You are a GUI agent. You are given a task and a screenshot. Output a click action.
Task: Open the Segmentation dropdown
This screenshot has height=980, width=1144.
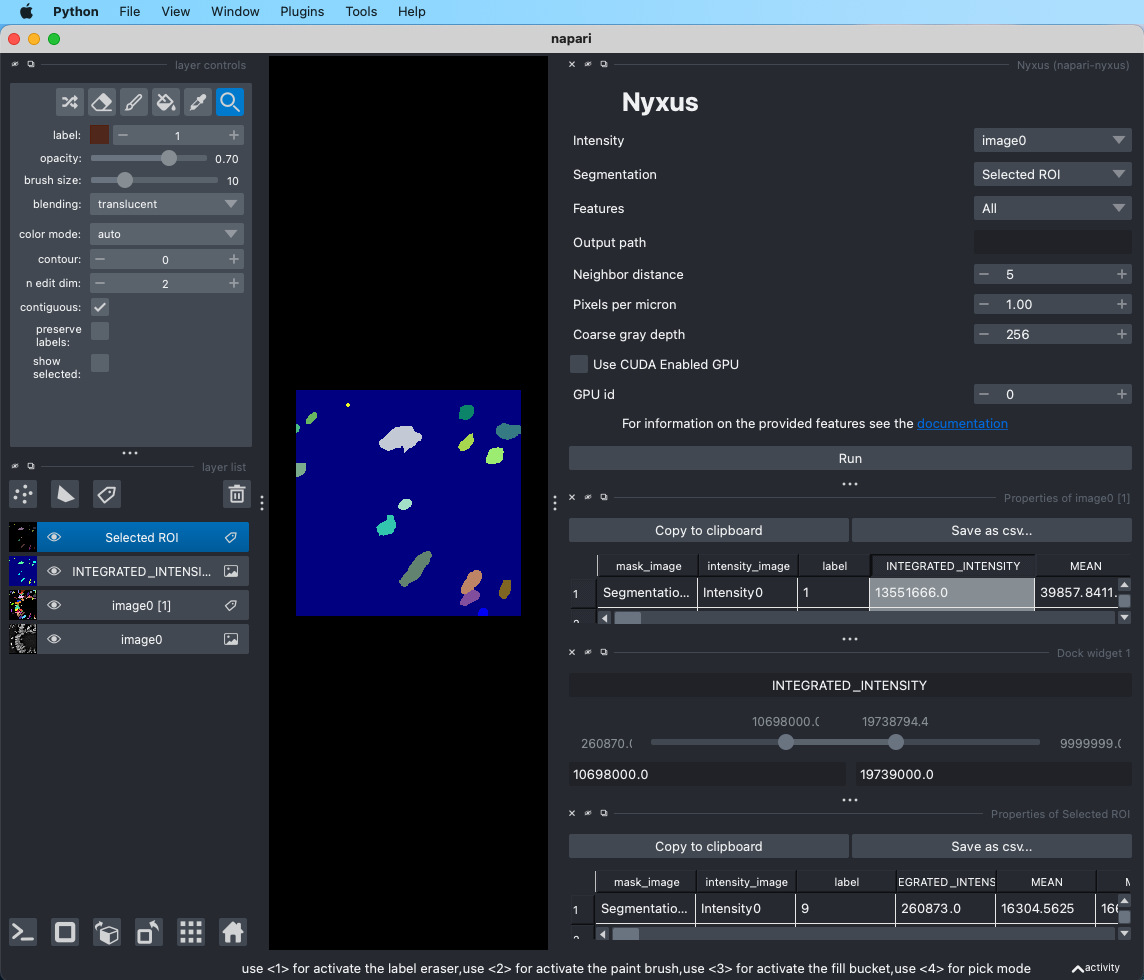1052,174
